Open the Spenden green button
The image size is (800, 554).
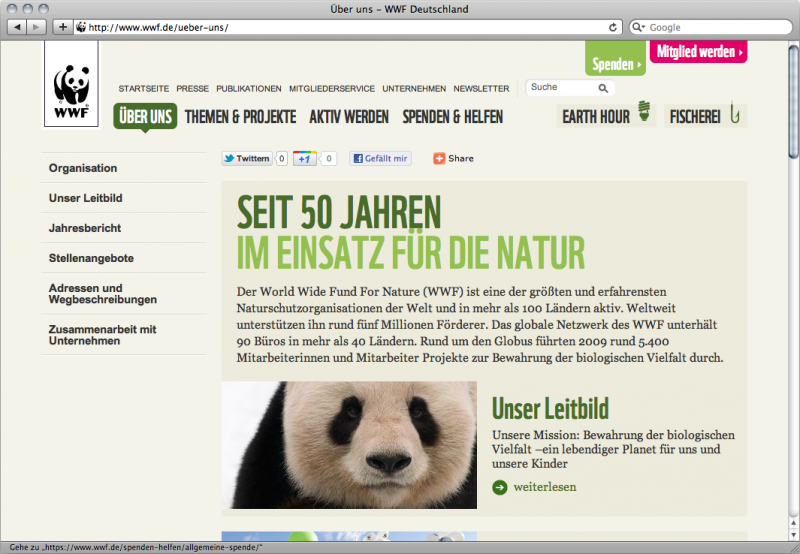click(615, 58)
